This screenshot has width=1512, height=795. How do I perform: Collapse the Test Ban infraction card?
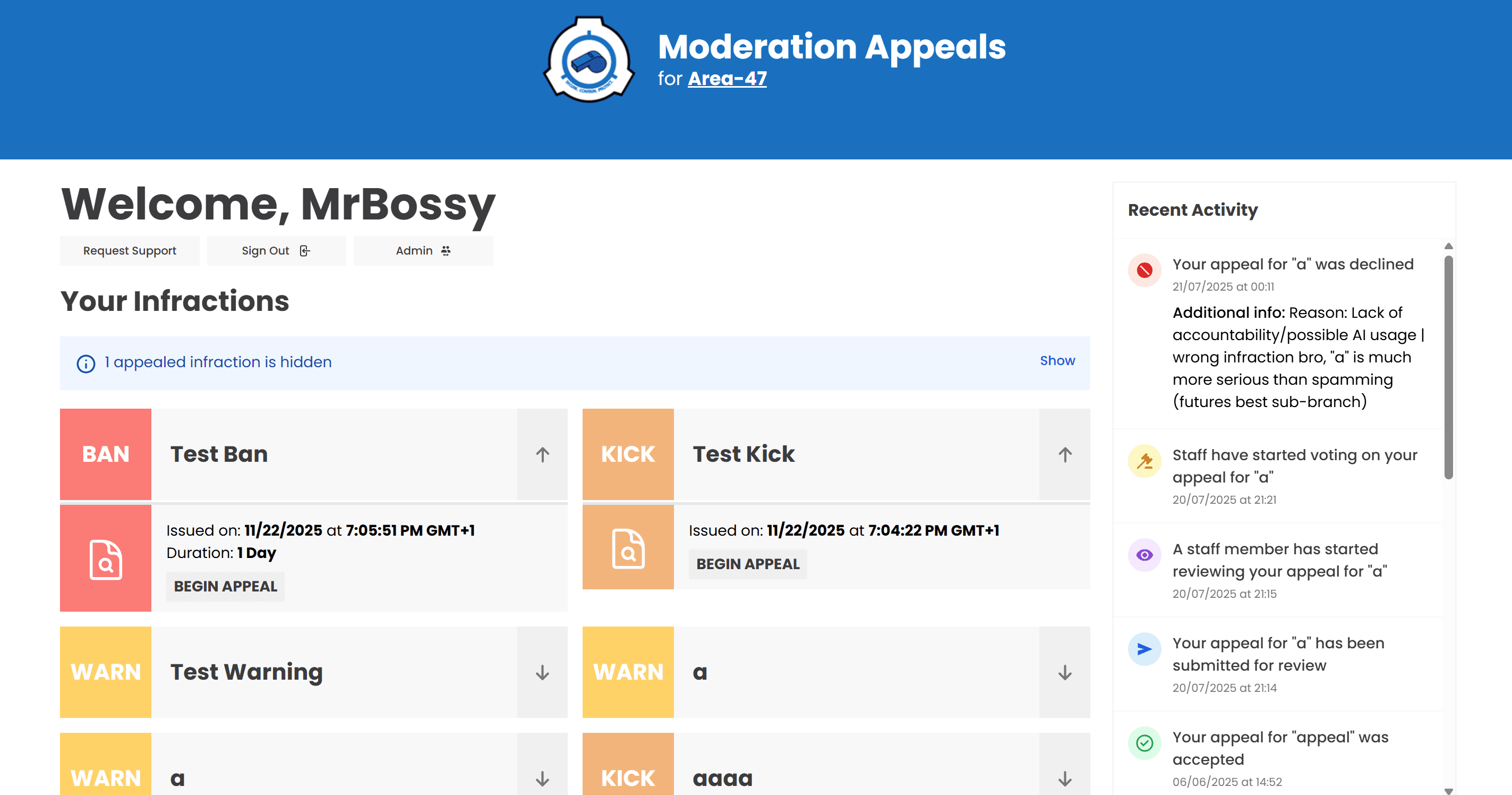pyautogui.click(x=542, y=454)
